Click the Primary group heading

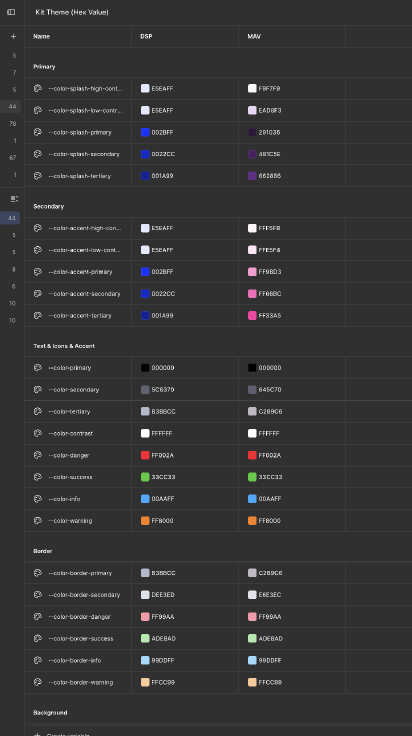coord(44,67)
